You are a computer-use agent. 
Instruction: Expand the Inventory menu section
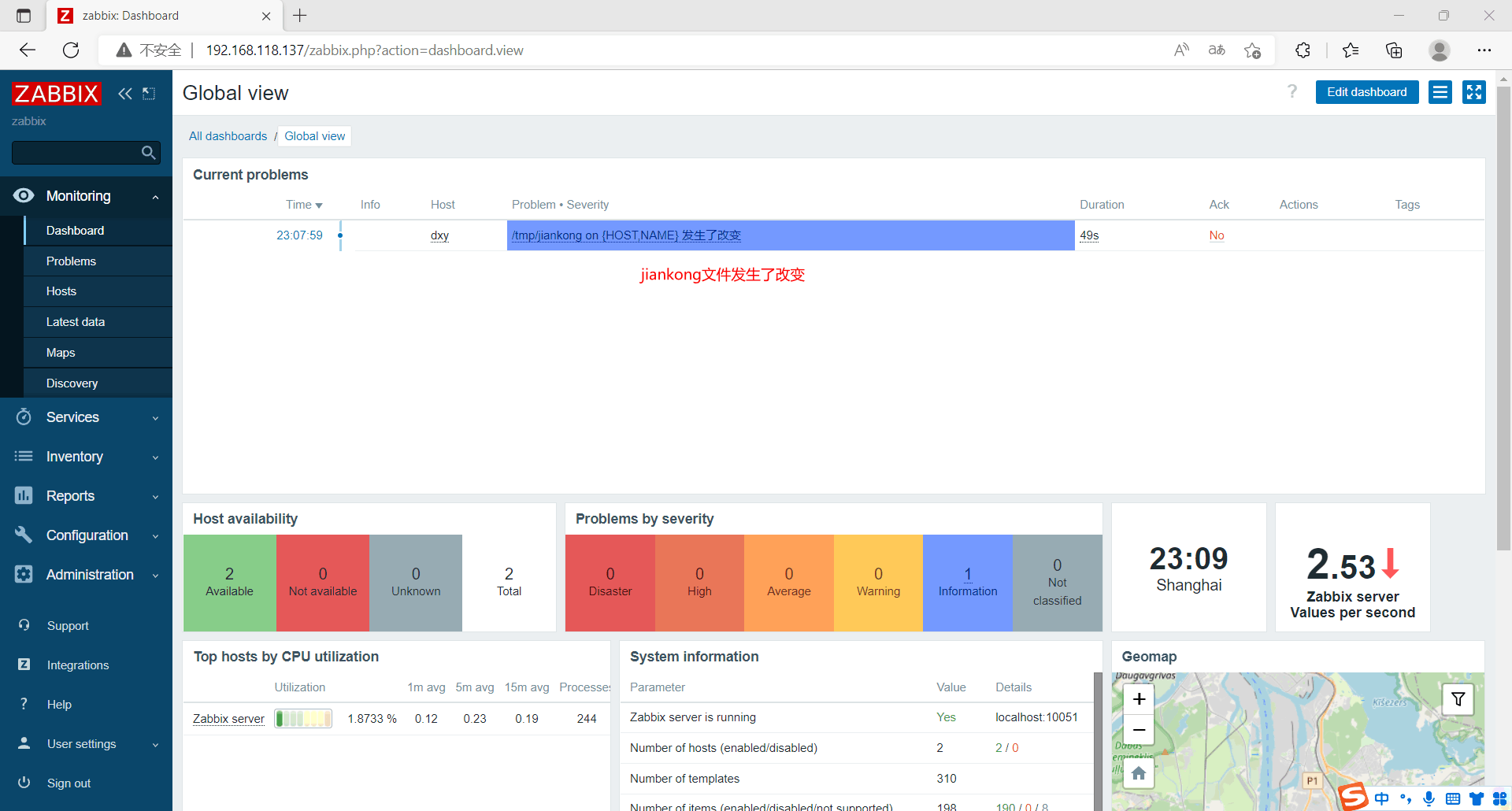[x=86, y=457]
